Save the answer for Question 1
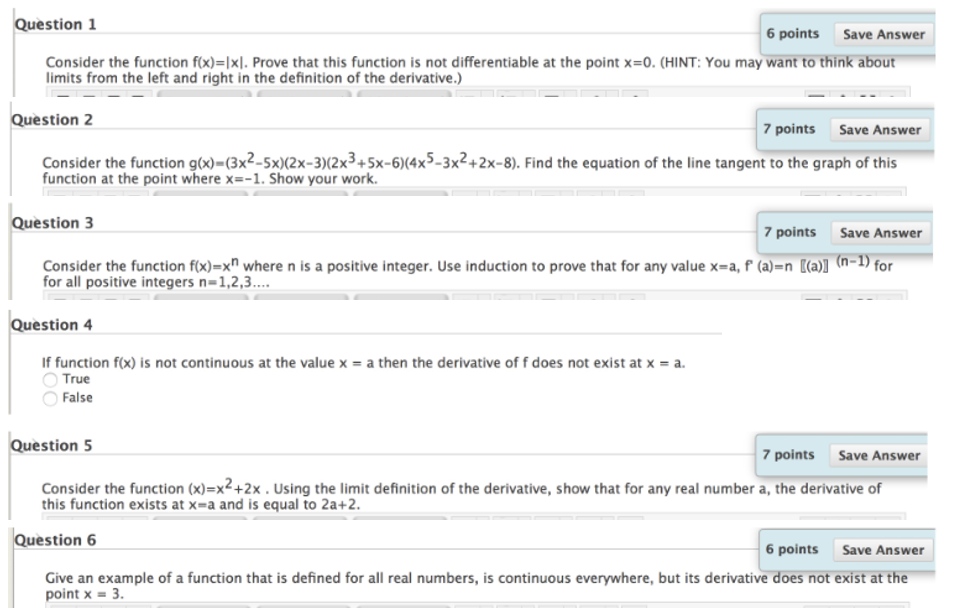 [885, 34]
